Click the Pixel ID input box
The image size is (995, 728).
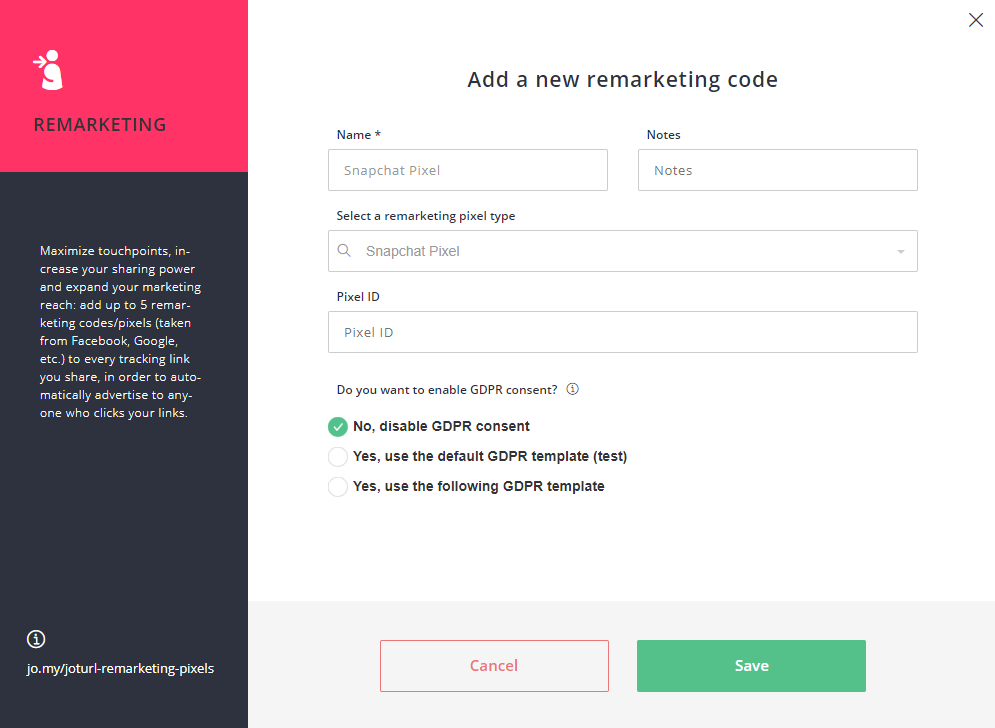pos(623,332)
